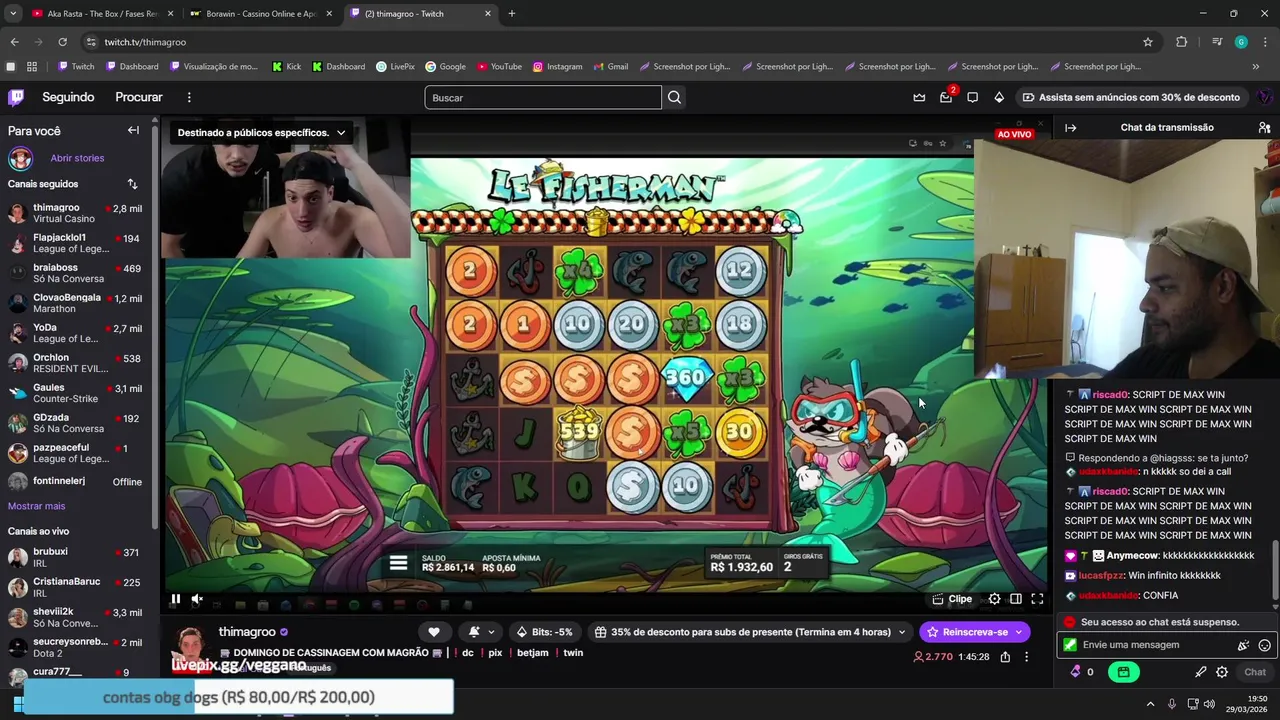Image resolution: width=1280 pixels, height=720 pixels.
Task: Enter fullscreen on the player
Action: click(1037, 599)
